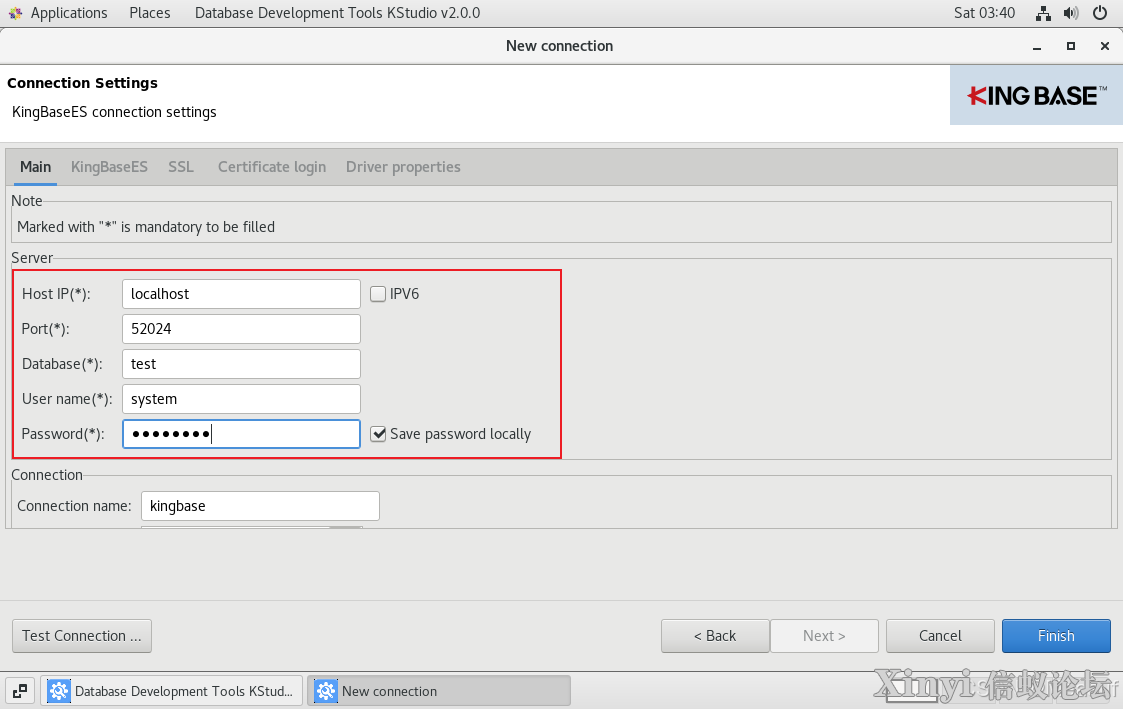1123x709 pixels.
Task: Open the network status icon in top bar
Action: click(1044, 13)
